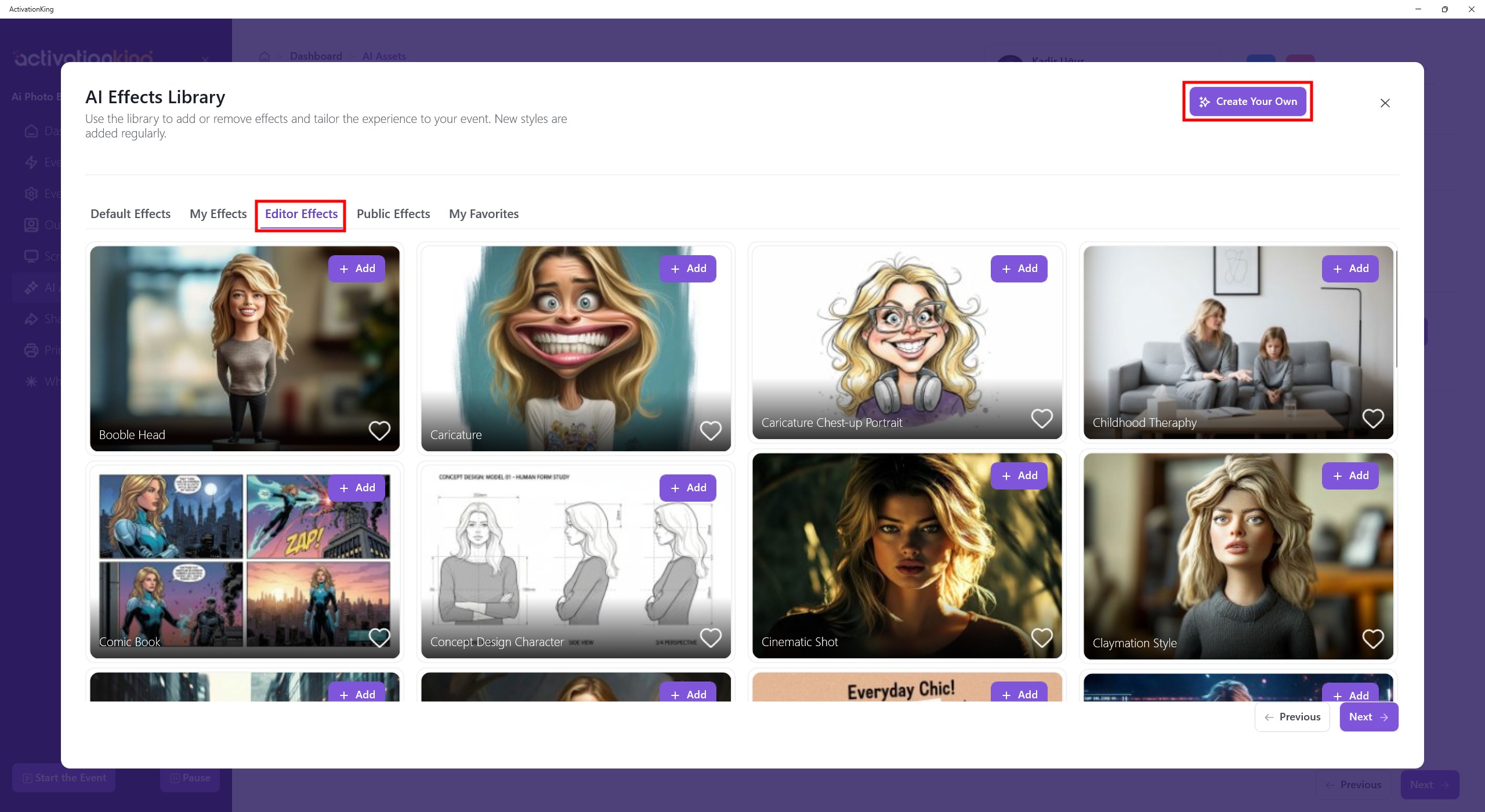Switch to Default Effects tab

pyautogui.click(x=131, y=214)
